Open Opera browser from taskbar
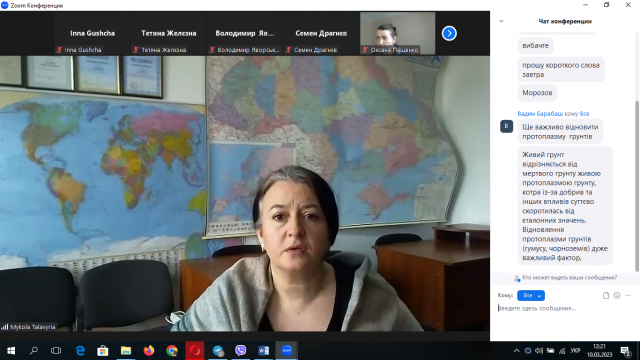This screenshot has width=640, height=360. [195, 351]
